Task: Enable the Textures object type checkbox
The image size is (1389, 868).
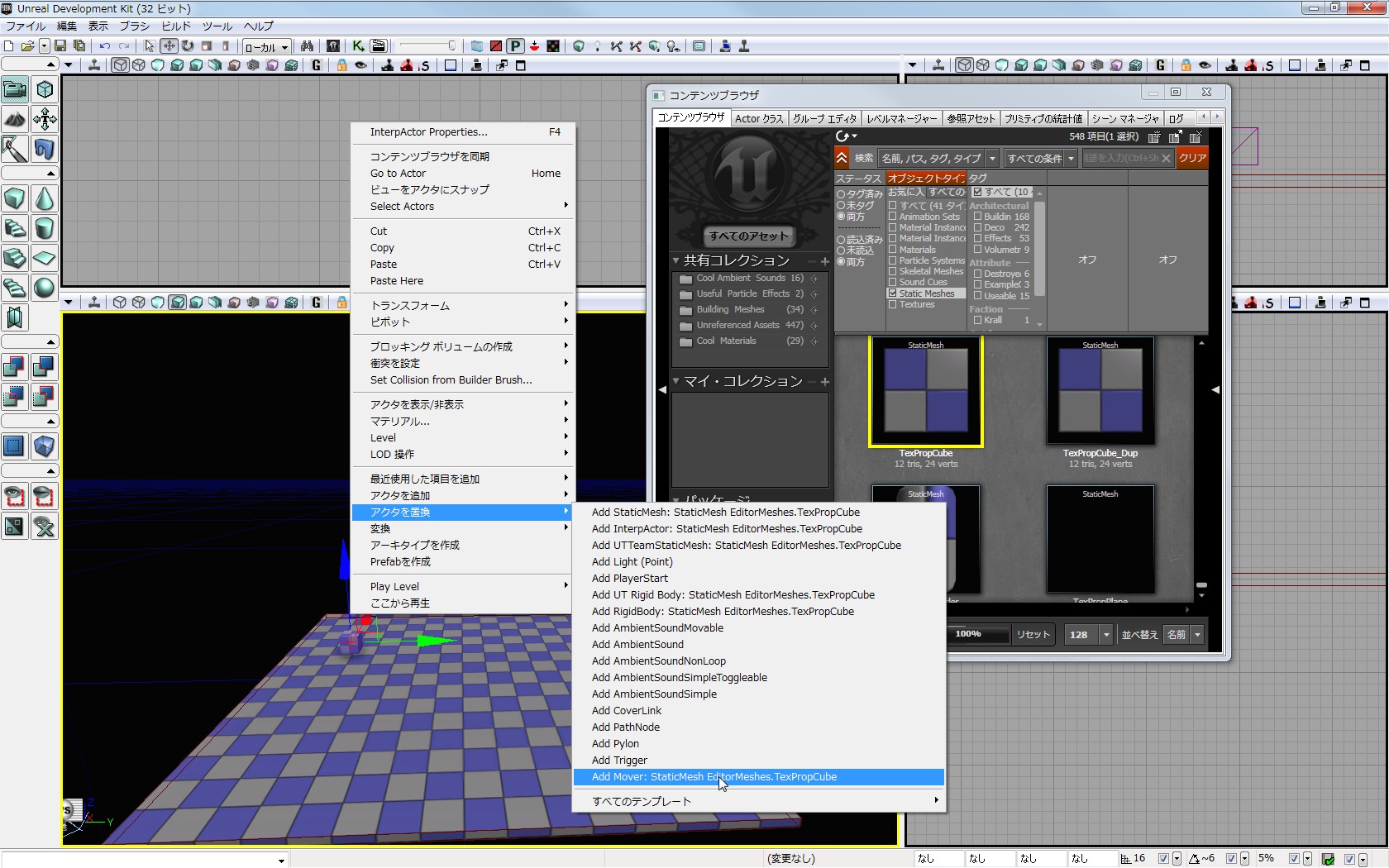Action: point(893,304)
